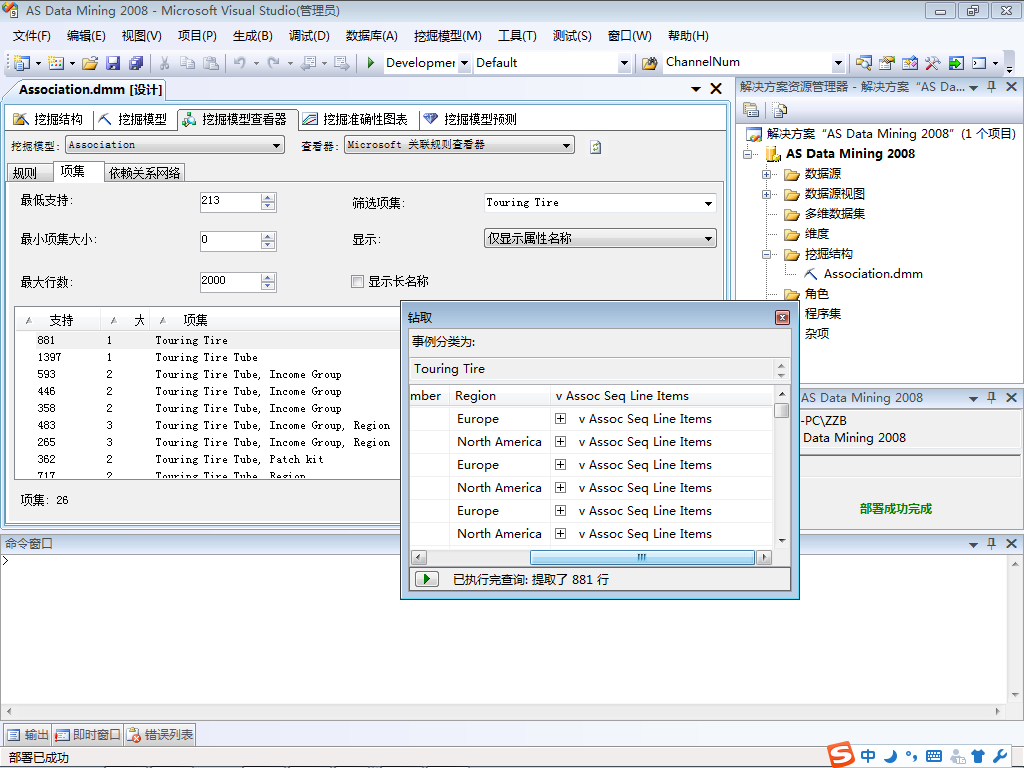Click the 最大行数 input field showing 2000

(x=231, y=281)
